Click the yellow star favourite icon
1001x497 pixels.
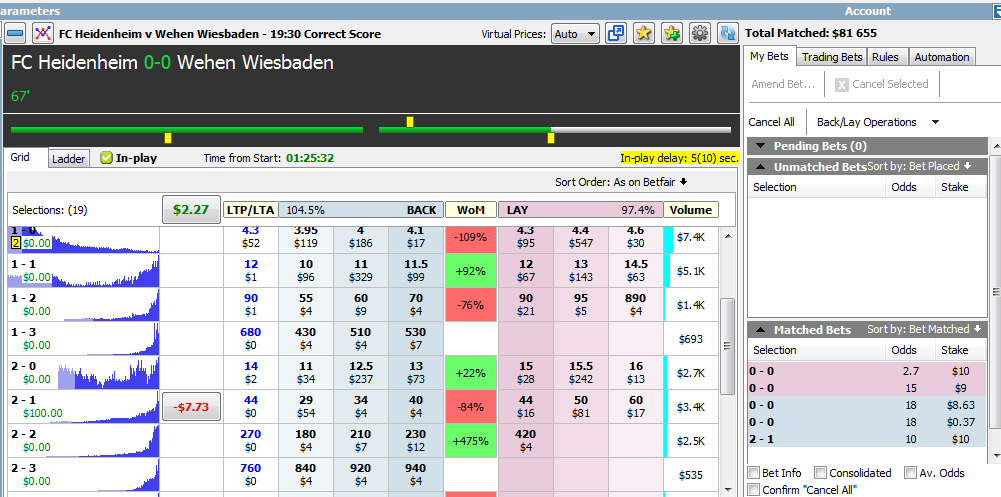pos(644,33)
